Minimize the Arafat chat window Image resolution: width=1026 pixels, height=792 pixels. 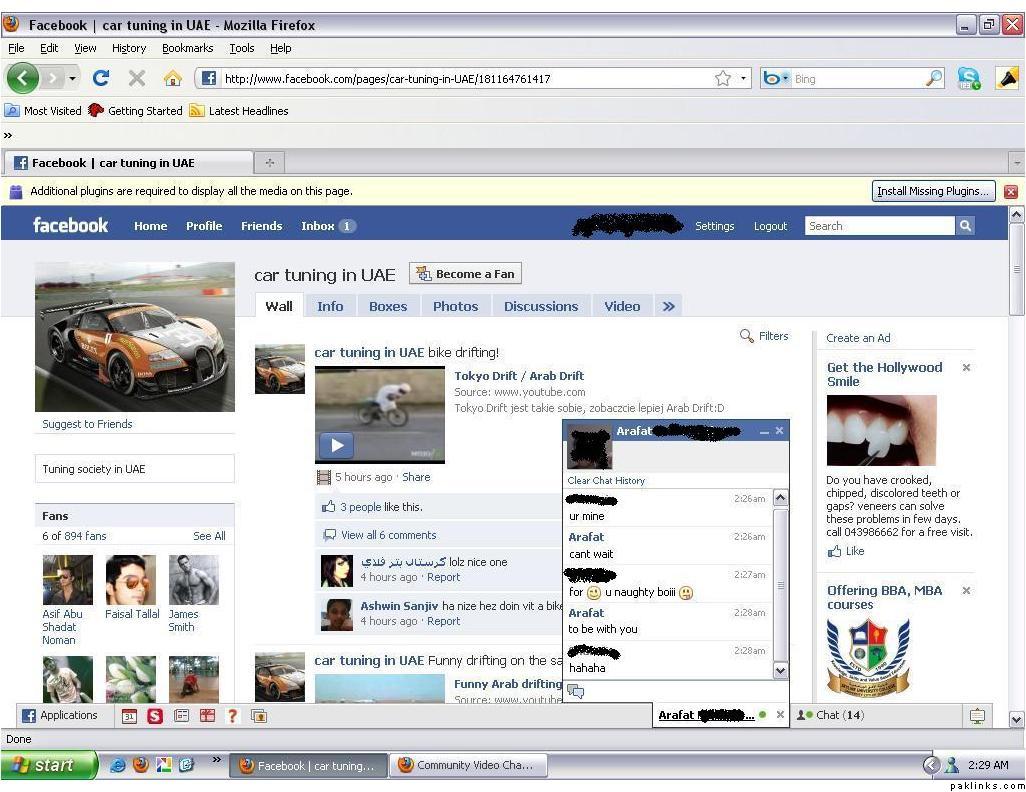764,432
